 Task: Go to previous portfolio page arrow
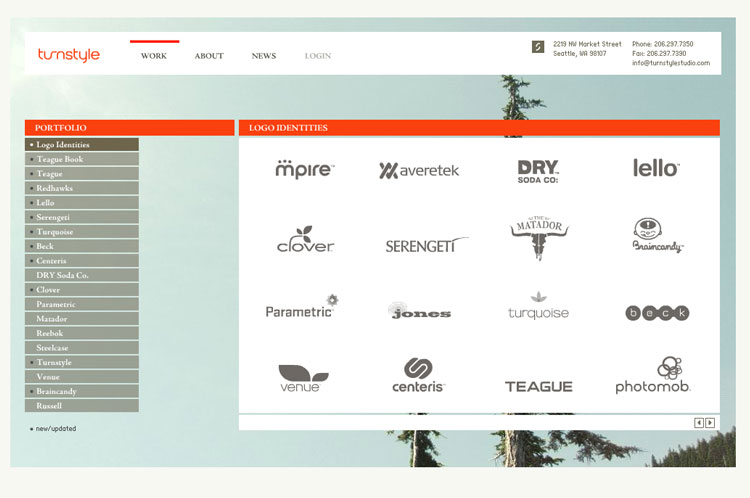coord(699,422)
